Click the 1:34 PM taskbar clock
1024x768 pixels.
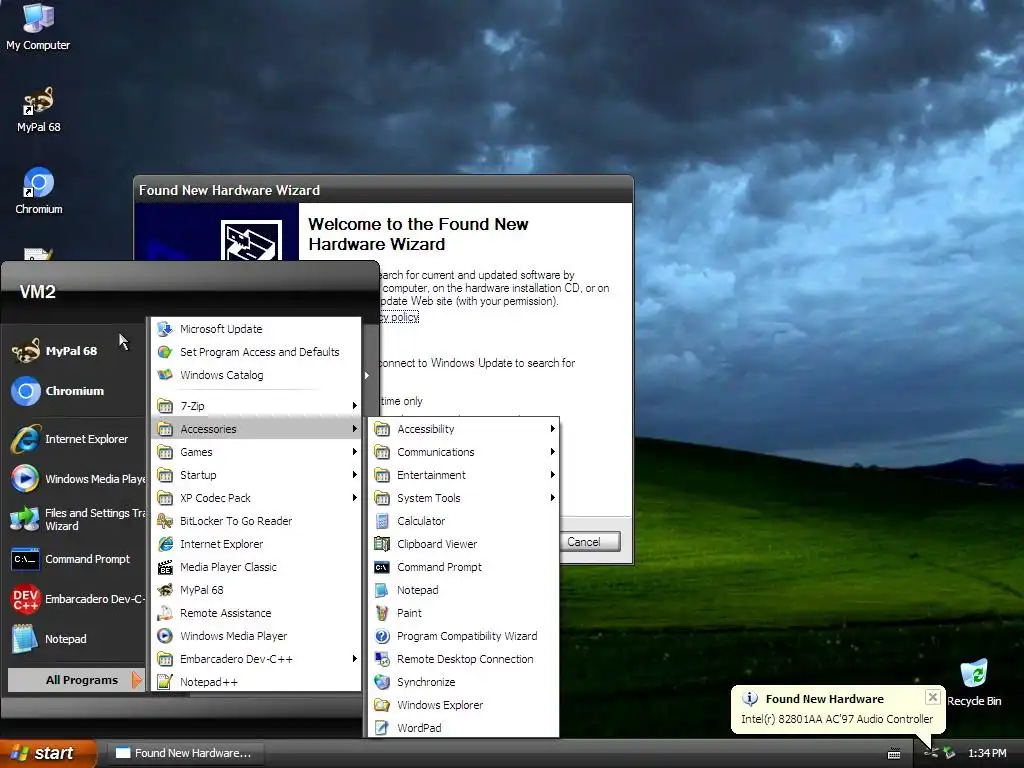point(987,753)
